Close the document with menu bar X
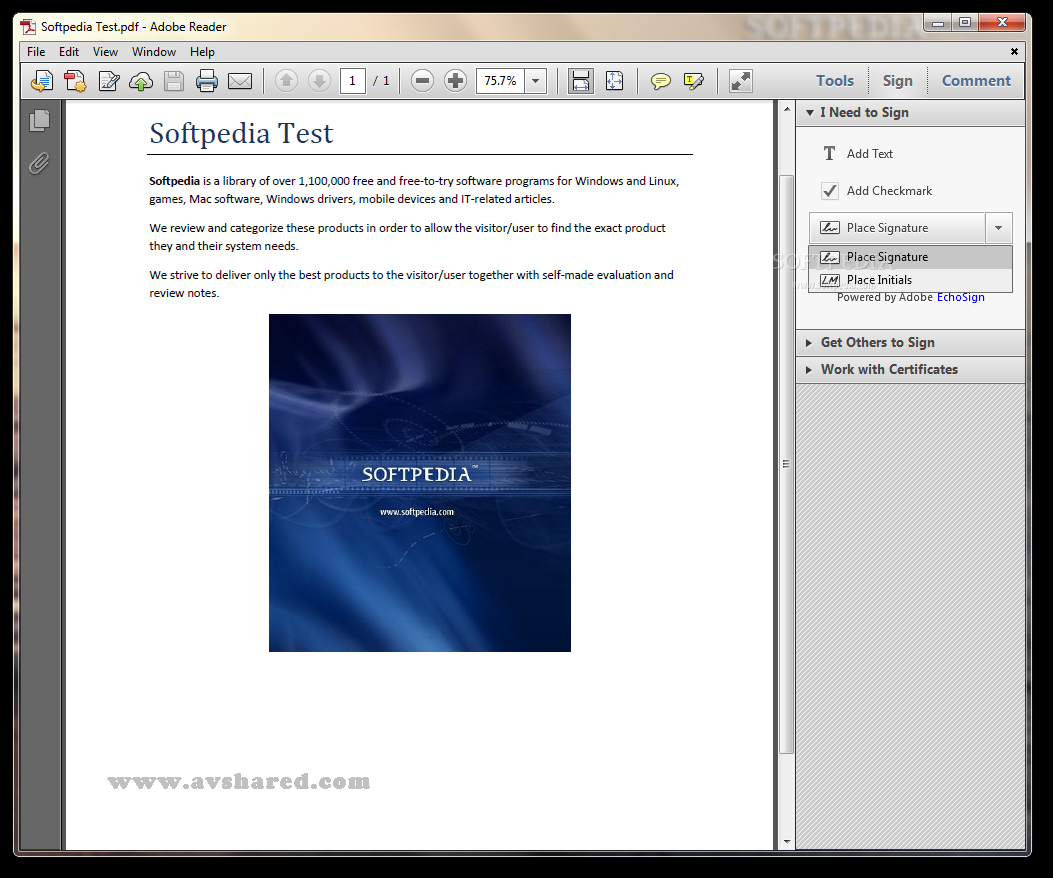Image resolution: width=1053 pixels, height=878 pixels. pyautogui.click(x=1014, y=52)
